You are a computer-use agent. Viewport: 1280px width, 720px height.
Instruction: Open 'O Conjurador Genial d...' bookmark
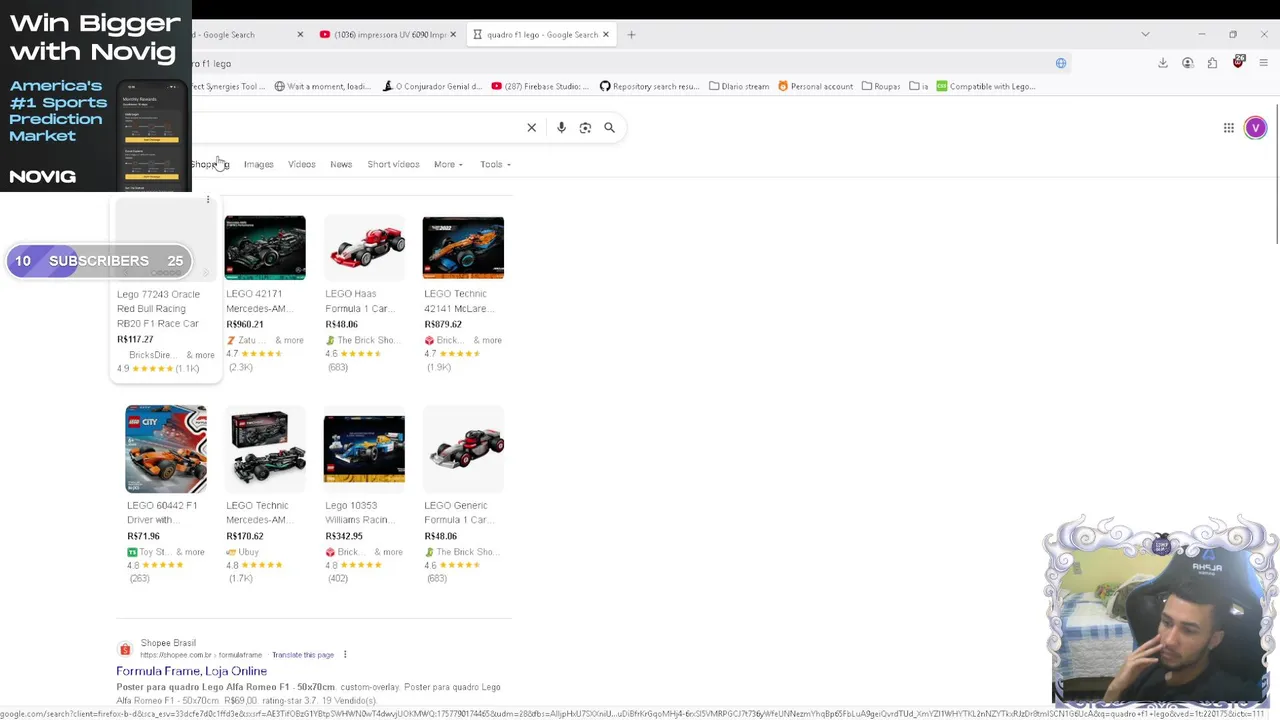432,86
